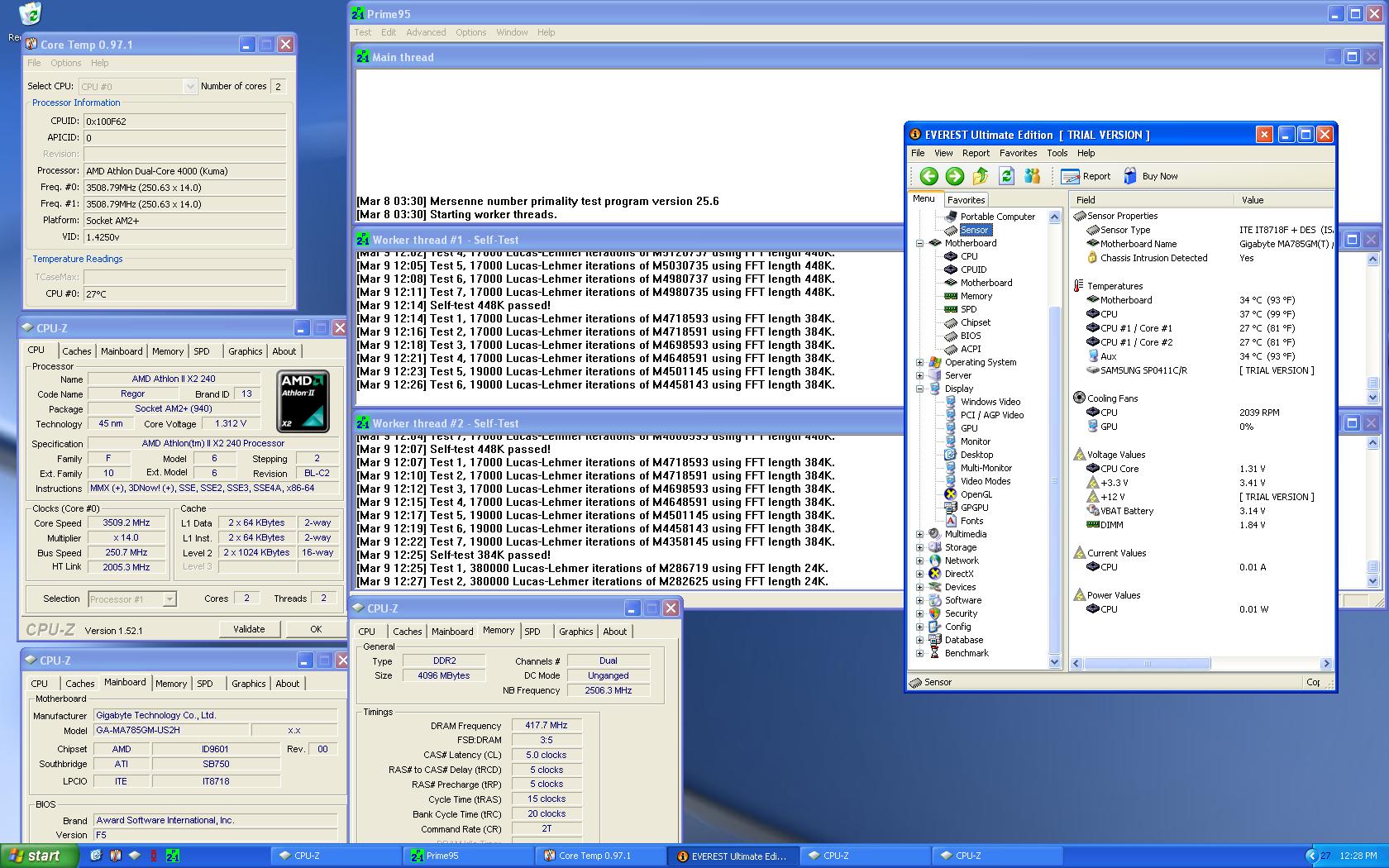Click the Field column header in EVEREST
The image size is (1389, 868).
coord(1151,200)
